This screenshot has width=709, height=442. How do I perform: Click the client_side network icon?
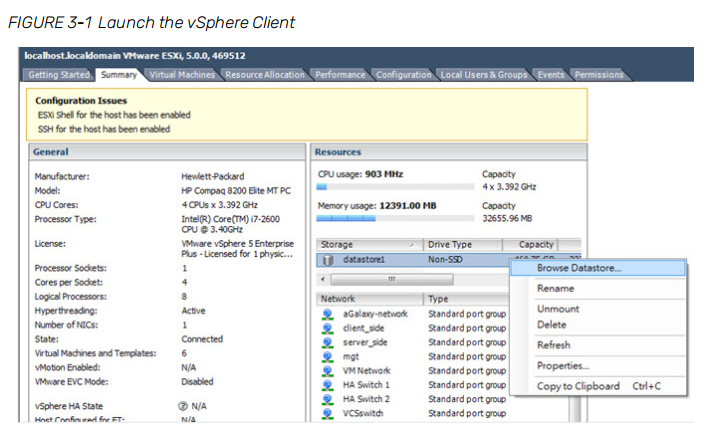[327, 328]
